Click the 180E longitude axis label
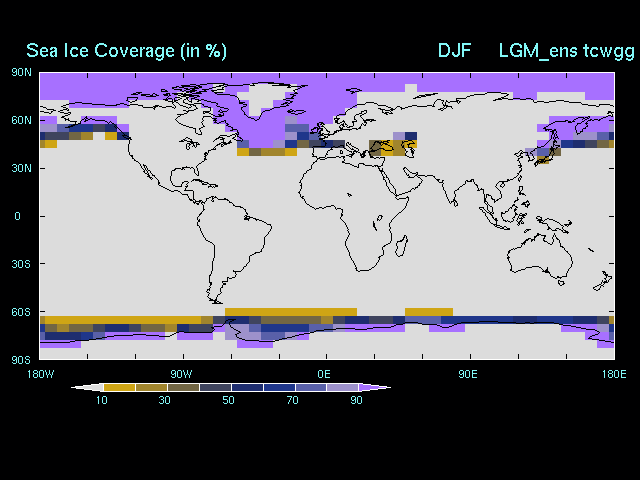640x480 pixels. point(614,373)
